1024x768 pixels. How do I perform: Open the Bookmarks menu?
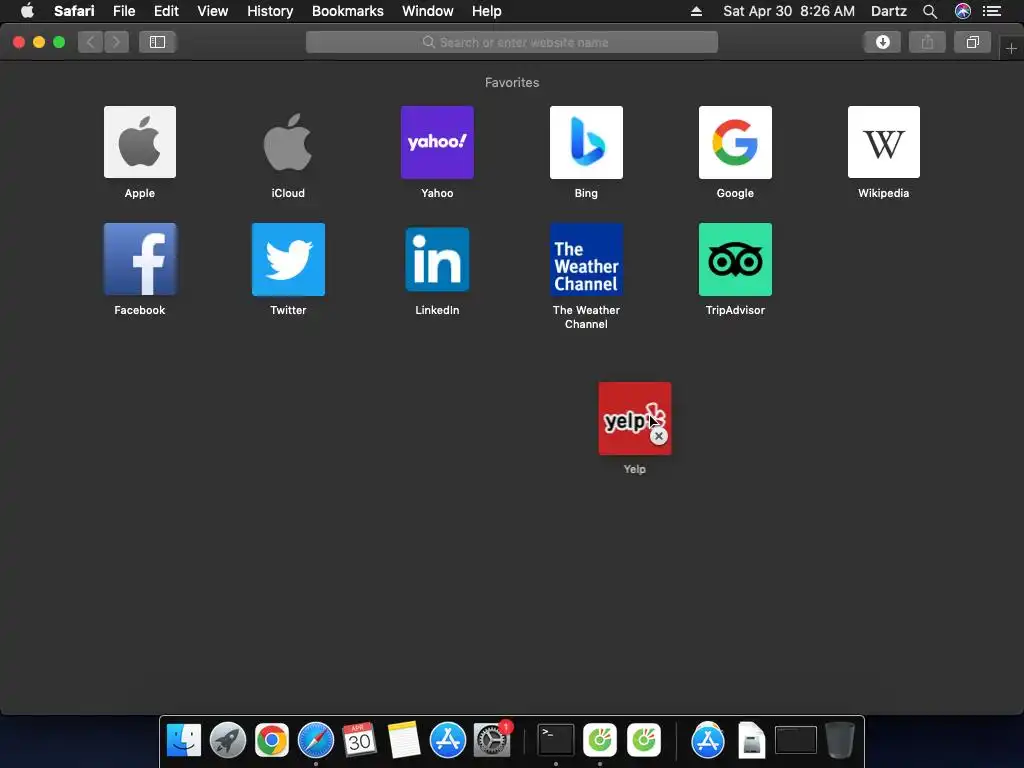point(347,11)
